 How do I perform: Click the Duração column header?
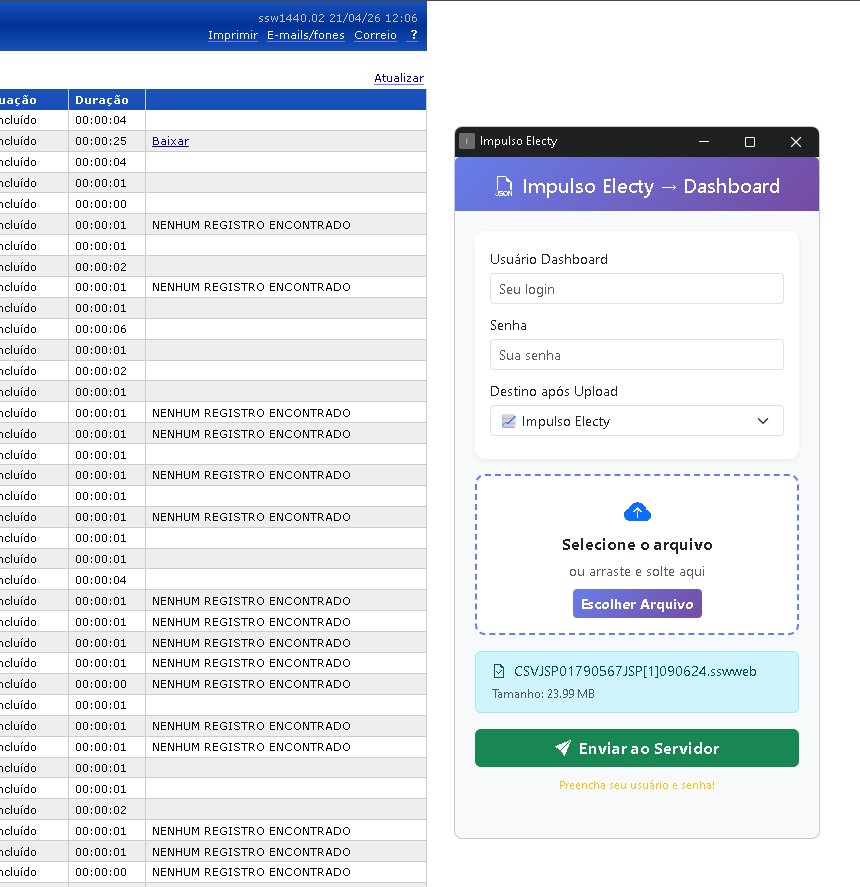click(x=107, y=100)
